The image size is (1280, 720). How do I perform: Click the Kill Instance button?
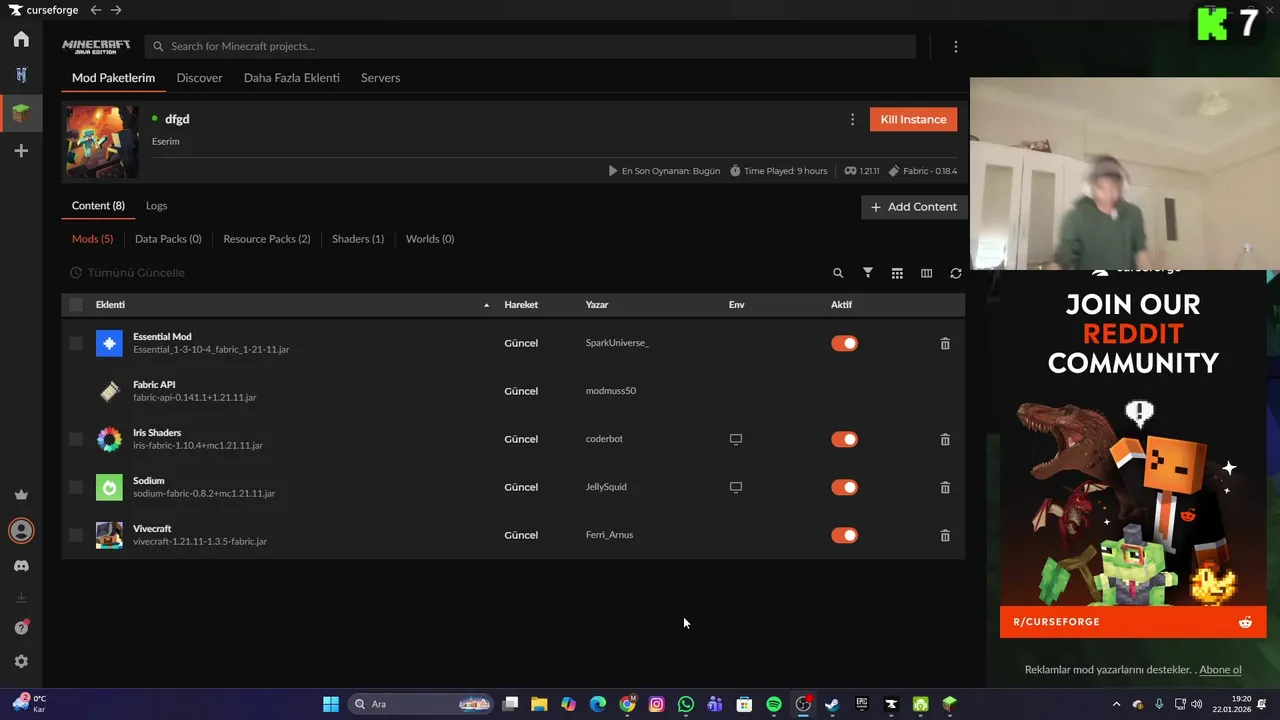coord(913,119)
